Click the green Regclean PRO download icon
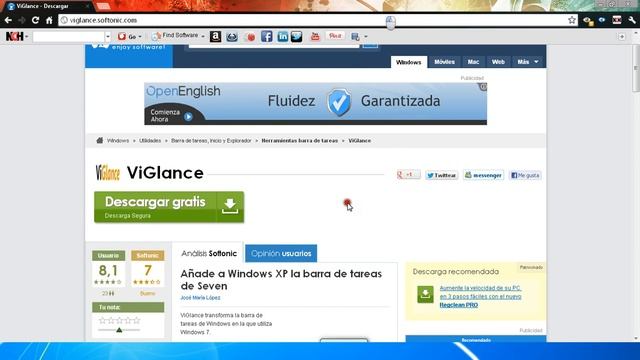640x360 pixels. click(425, 294)
